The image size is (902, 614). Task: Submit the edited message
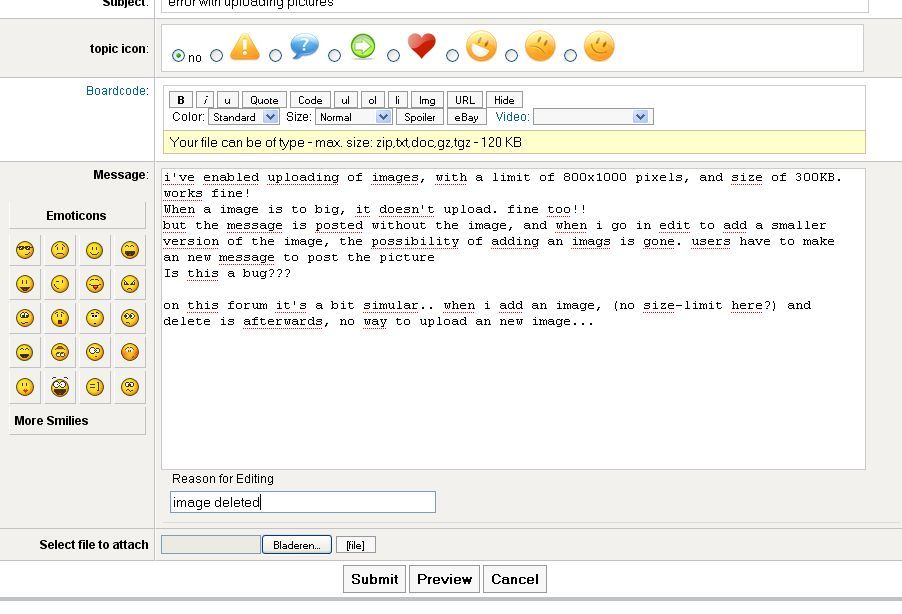(374, 579)
